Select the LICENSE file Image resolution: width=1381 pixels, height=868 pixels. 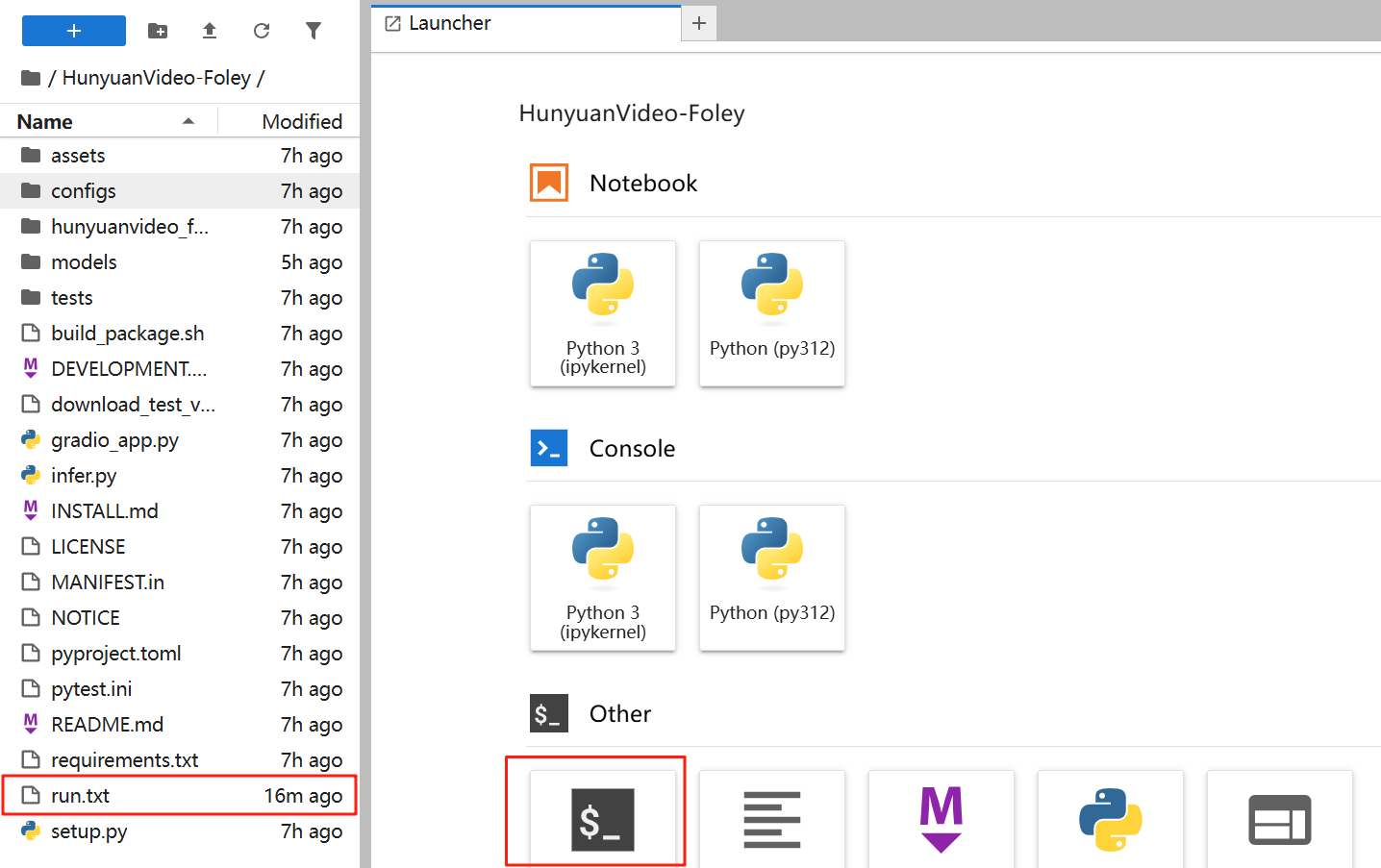tap(180, 547)
